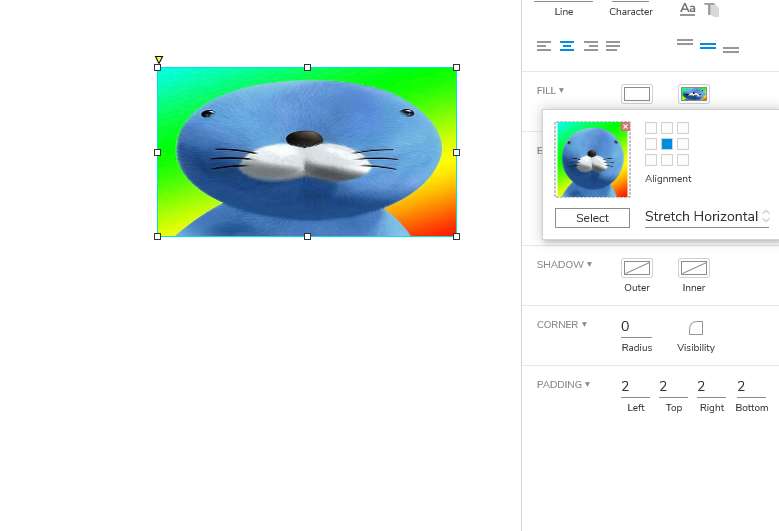The width and height of the screenshot is (779, 531).
Task: Select top-right image alignment
Action: click(x=683, y=128)
